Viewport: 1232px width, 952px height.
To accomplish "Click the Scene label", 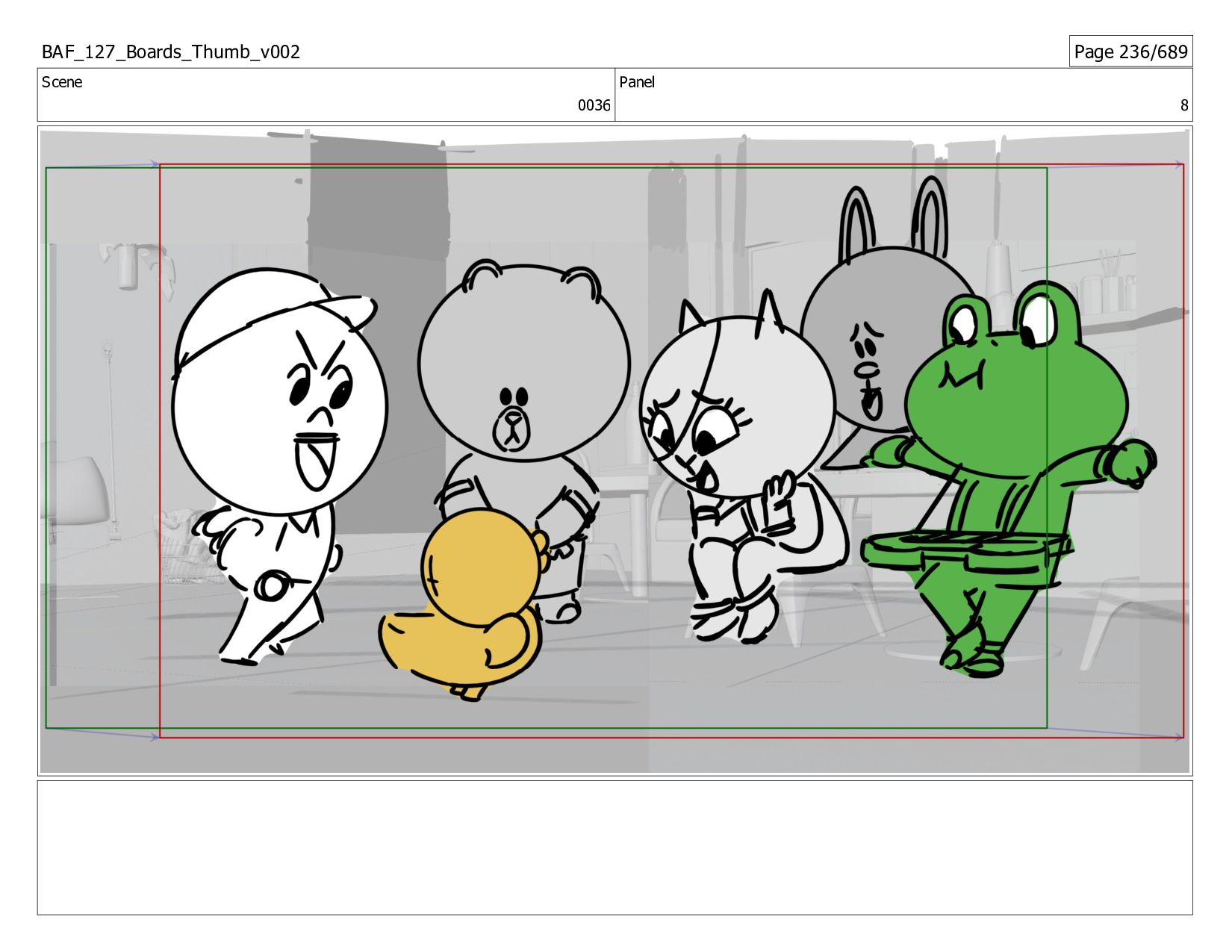I will pyautogui.click(x=62, y=82).
